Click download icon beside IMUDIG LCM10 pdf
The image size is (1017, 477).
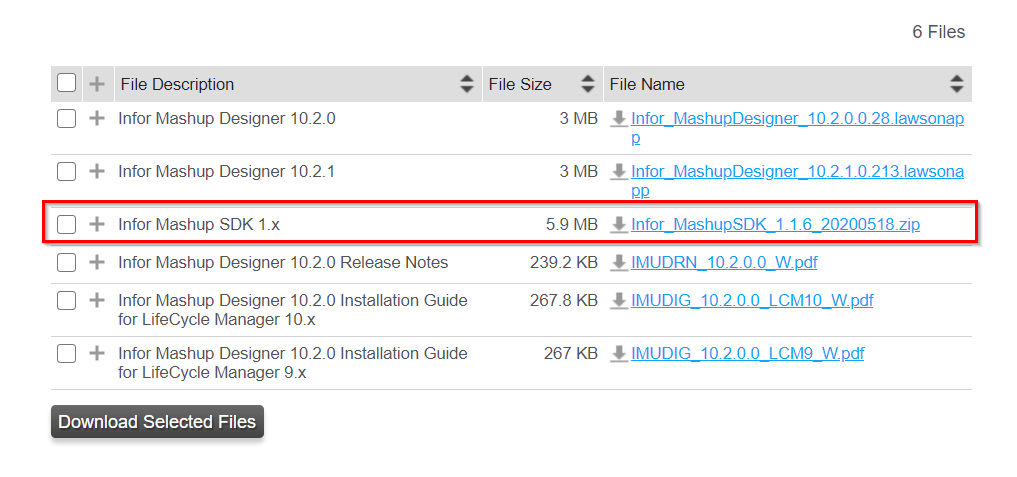619,301
